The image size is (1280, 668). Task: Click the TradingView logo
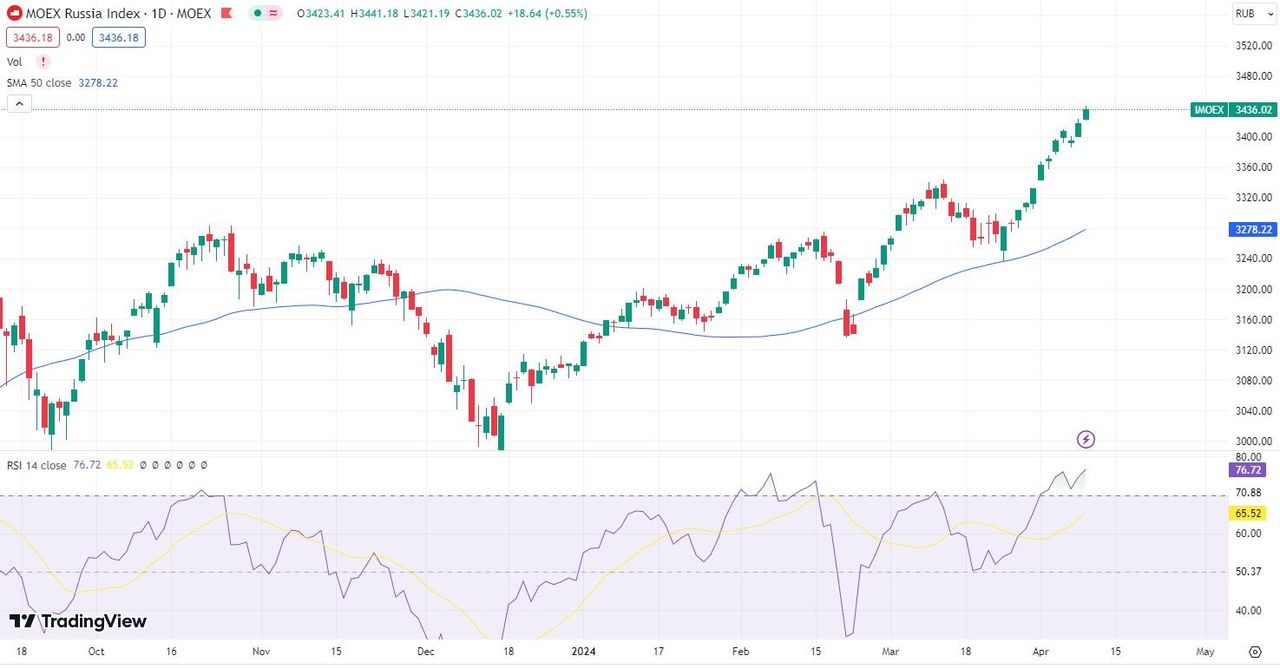pos(78,622)
